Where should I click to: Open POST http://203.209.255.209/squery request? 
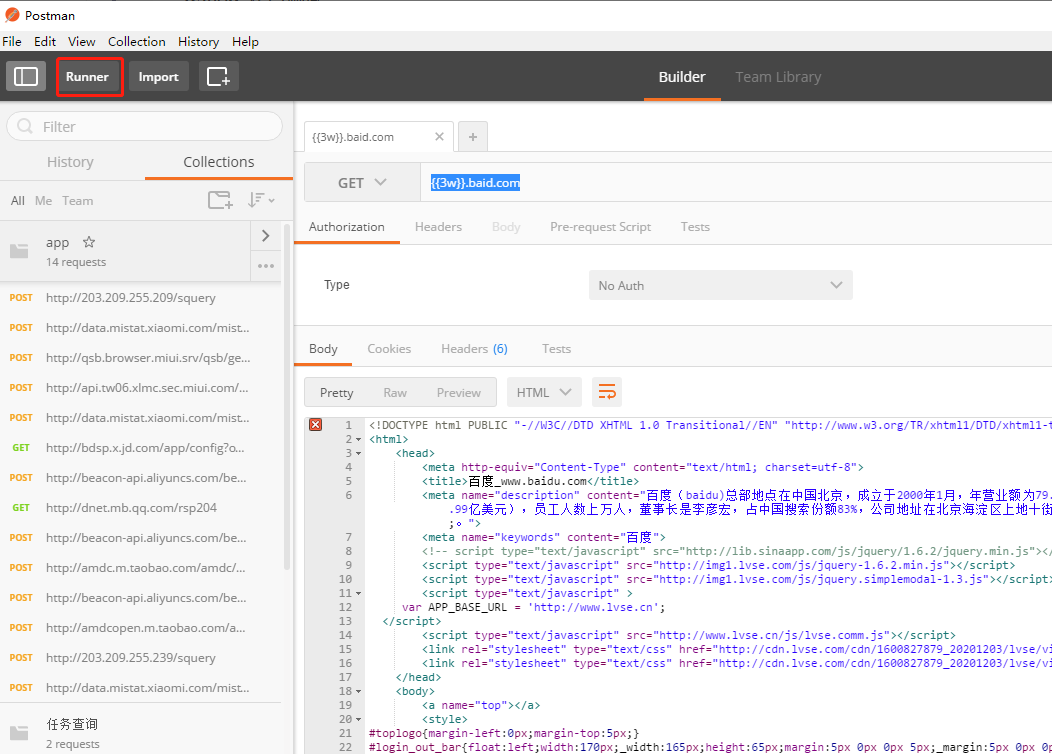(x=141, y=298)
